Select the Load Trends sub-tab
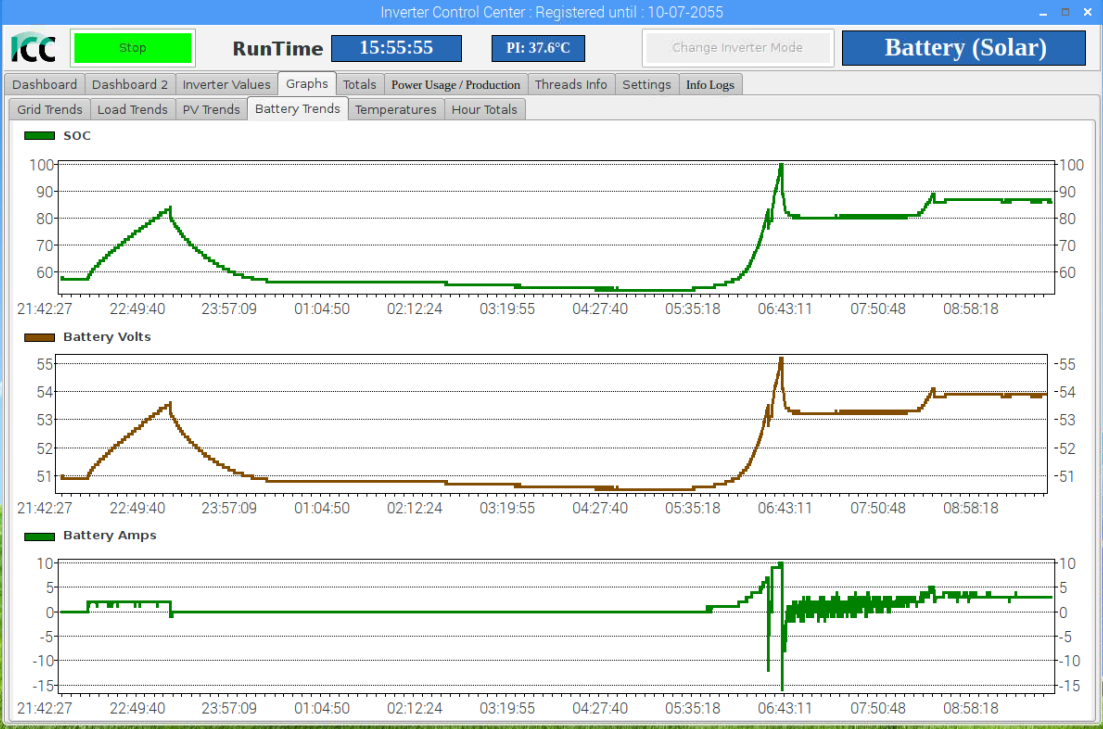 132,110
